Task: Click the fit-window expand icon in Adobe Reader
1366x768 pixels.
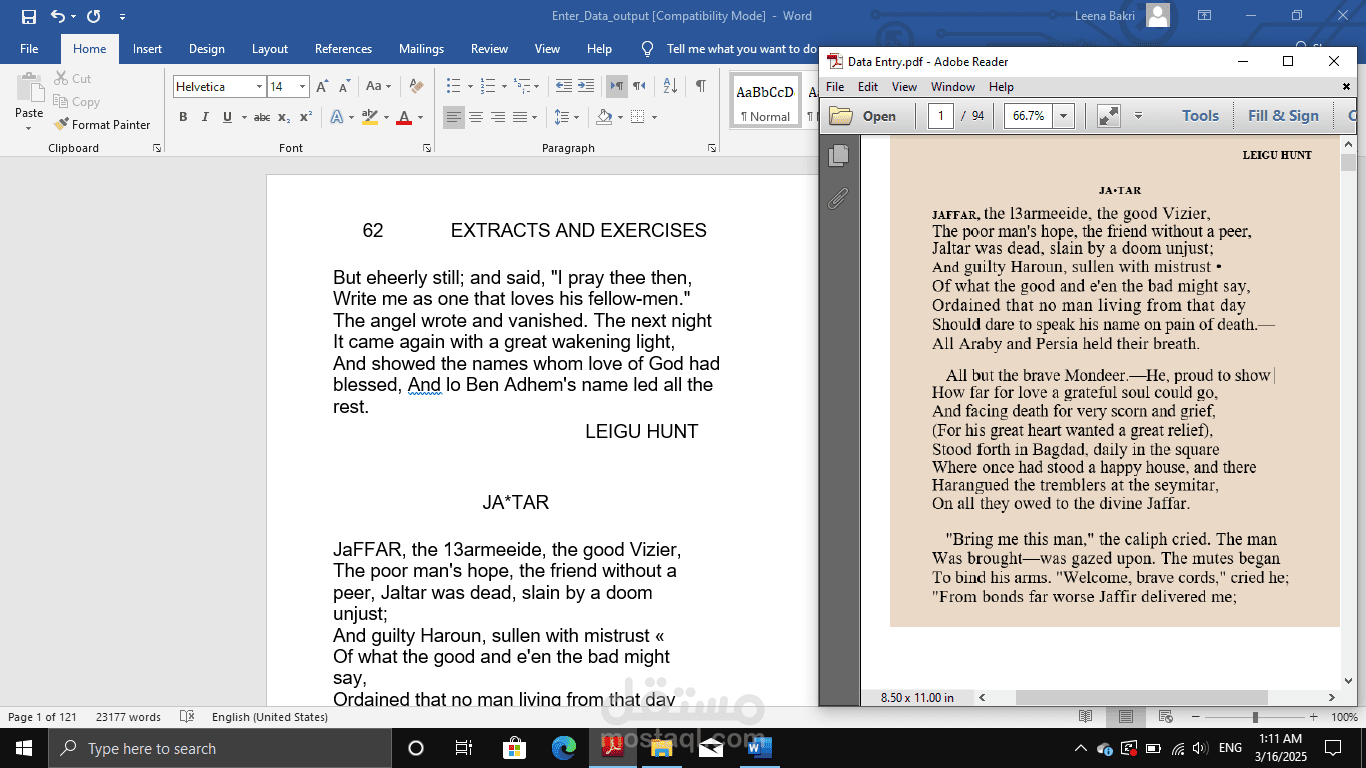Action: tap(1108, 116)
